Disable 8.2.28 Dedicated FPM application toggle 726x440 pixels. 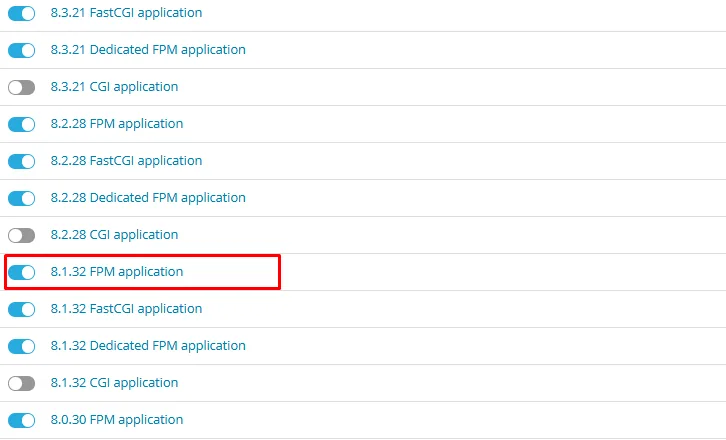coord(21,198)
